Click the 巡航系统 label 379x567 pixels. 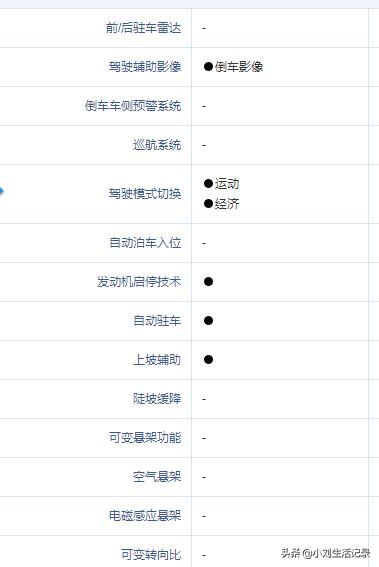[157, 145]
